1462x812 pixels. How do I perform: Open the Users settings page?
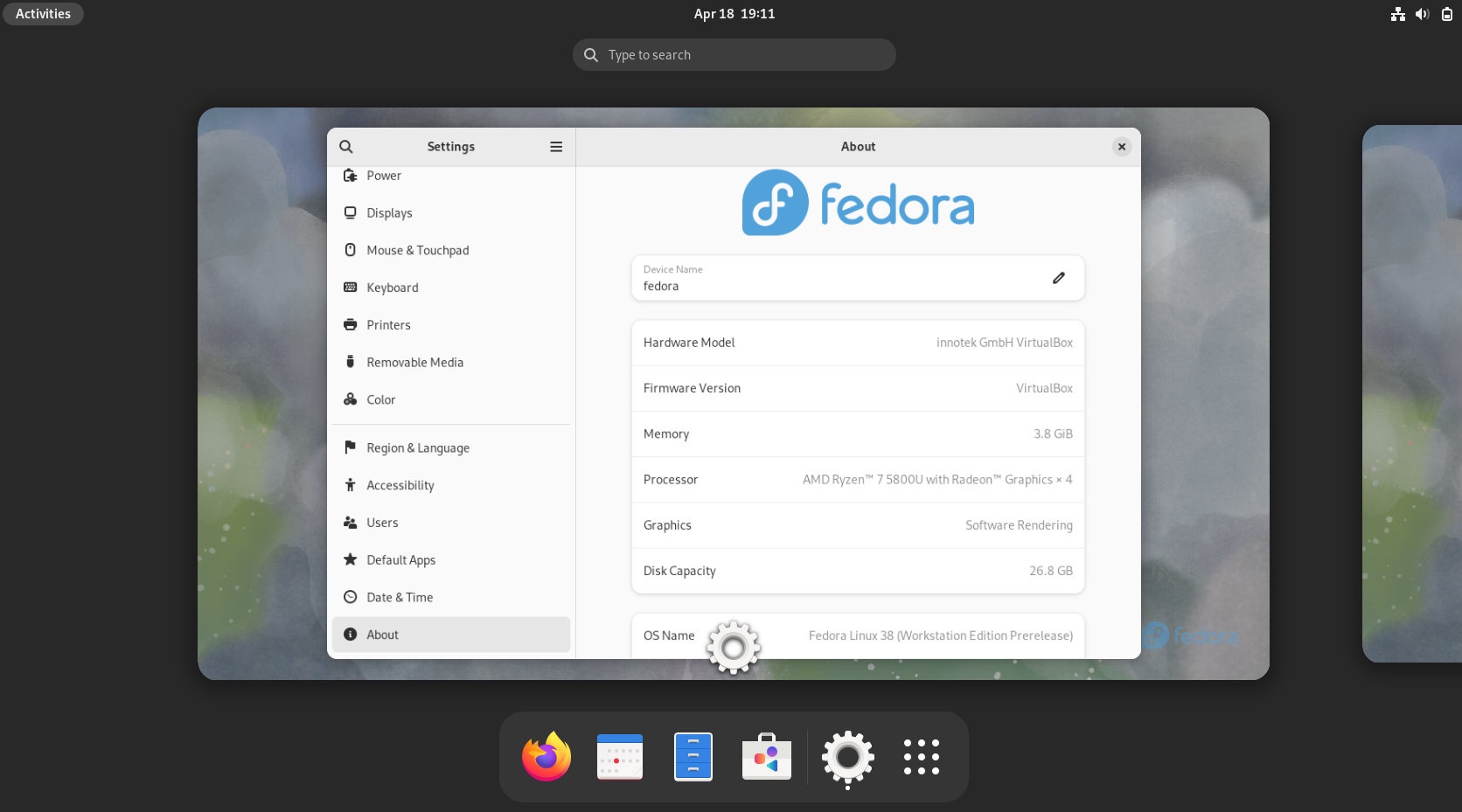(382, 522)
